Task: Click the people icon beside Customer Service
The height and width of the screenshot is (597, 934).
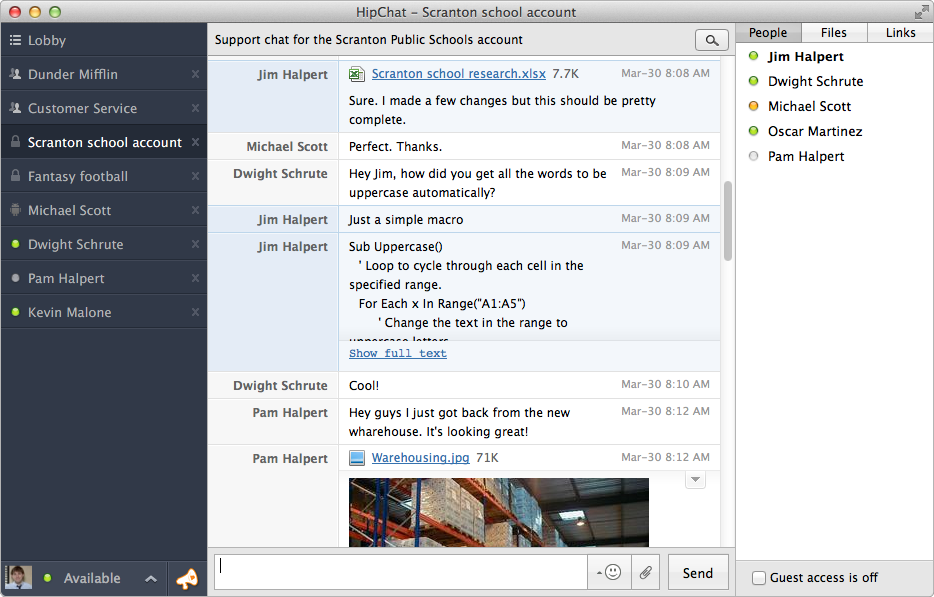Action: [15, 108]
